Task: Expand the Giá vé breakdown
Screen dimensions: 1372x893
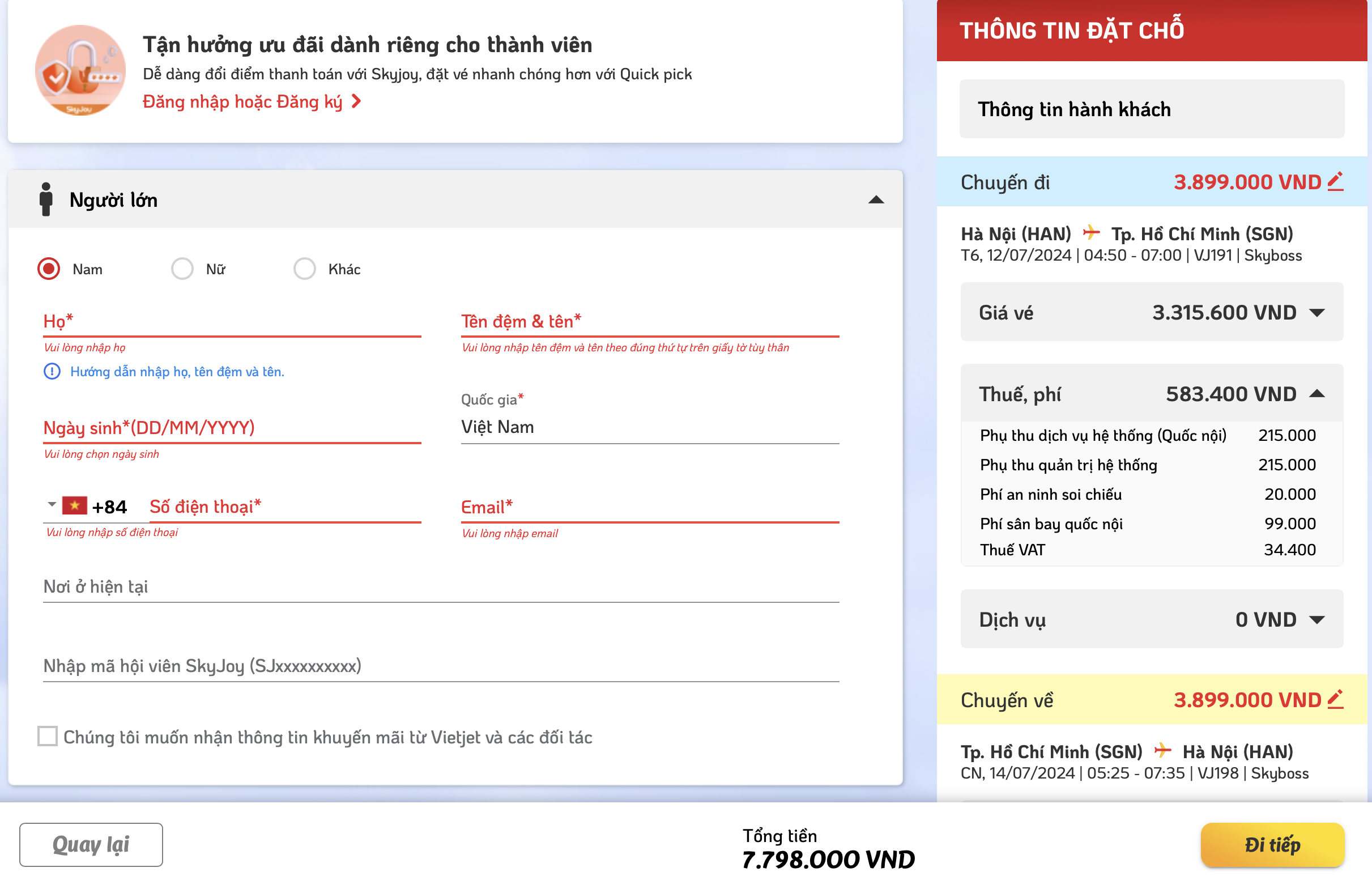Action: click(1317, 312)
